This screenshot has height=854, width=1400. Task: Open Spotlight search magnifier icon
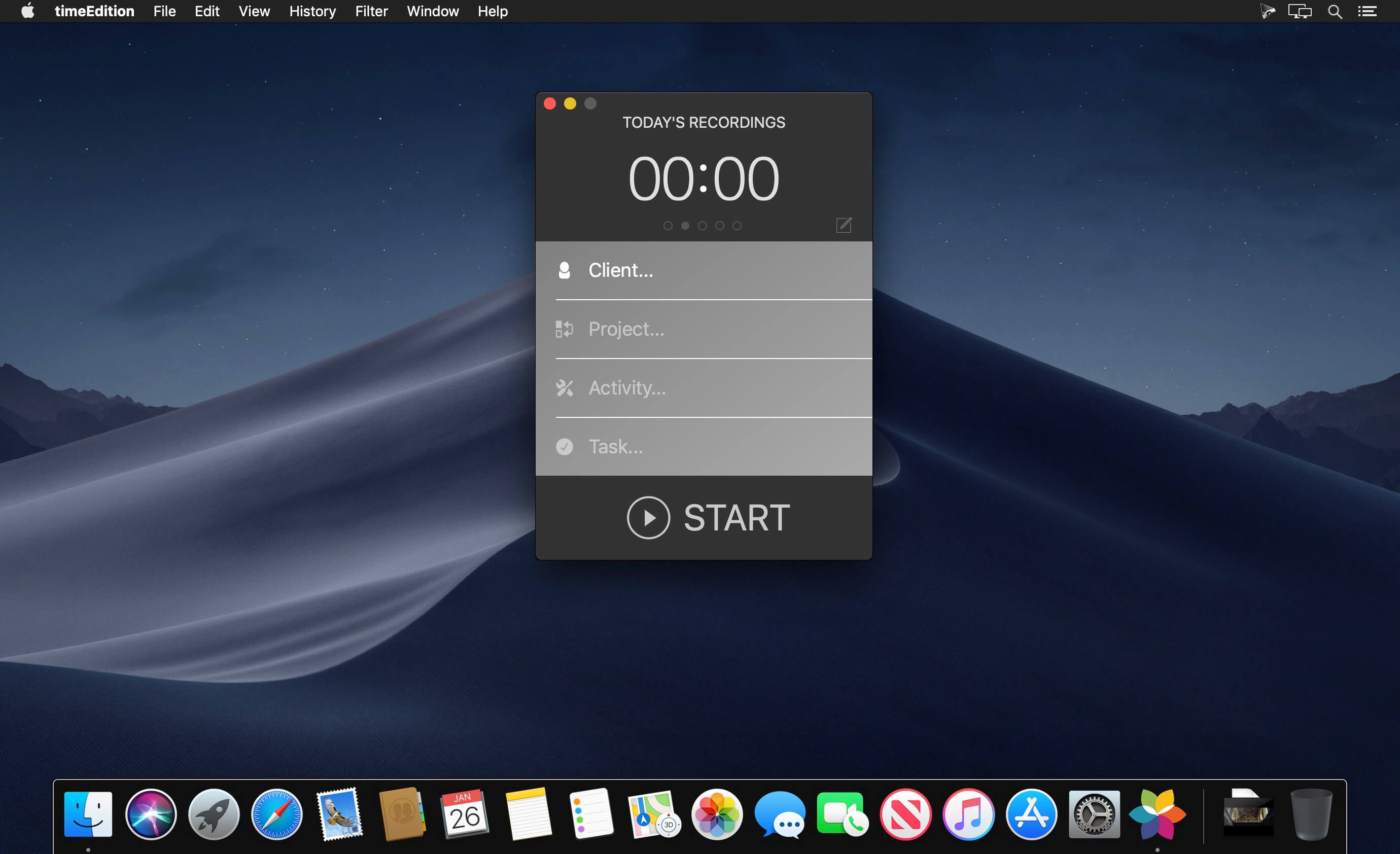1335,11
